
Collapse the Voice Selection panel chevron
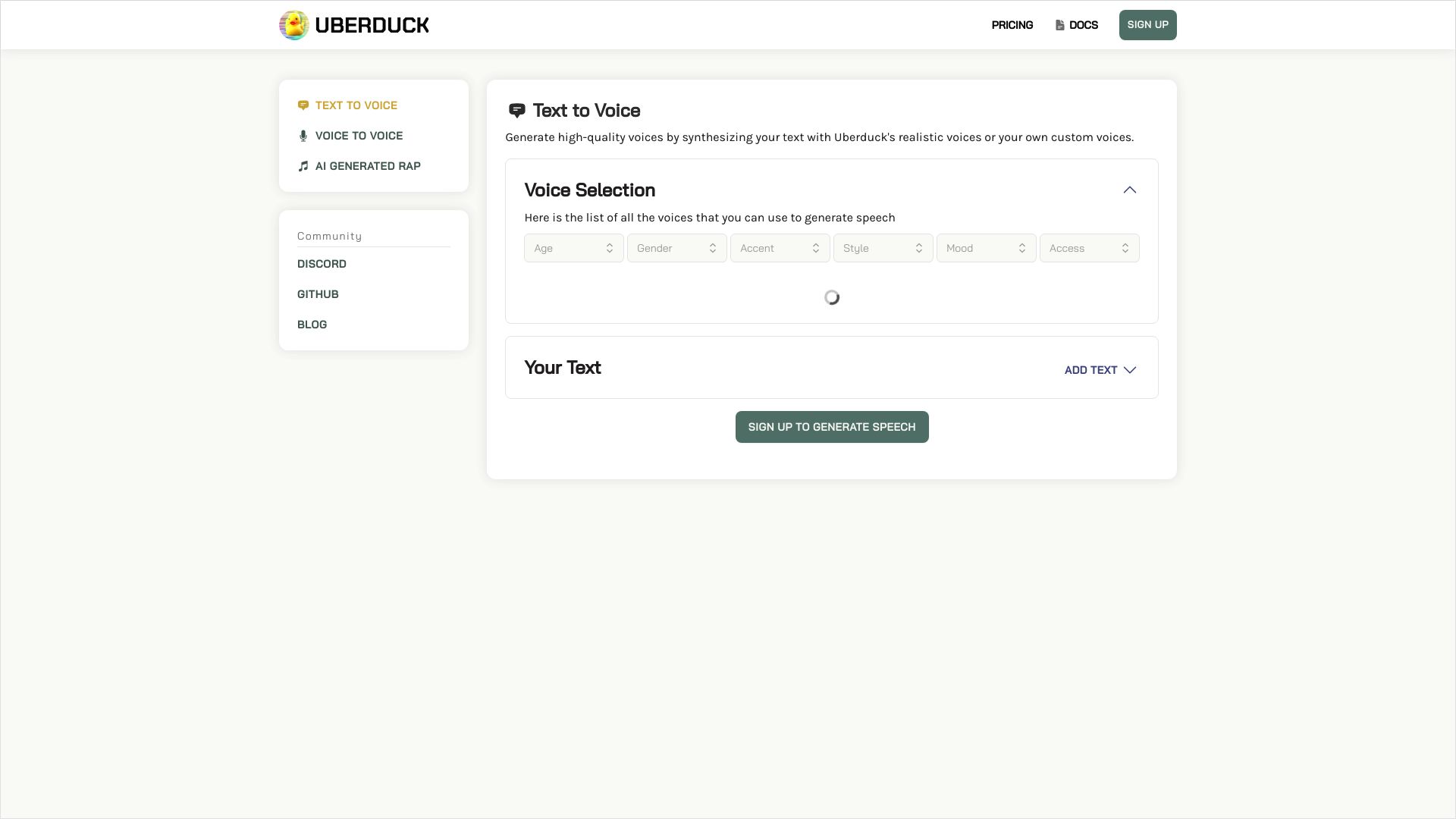(1129, 190)
